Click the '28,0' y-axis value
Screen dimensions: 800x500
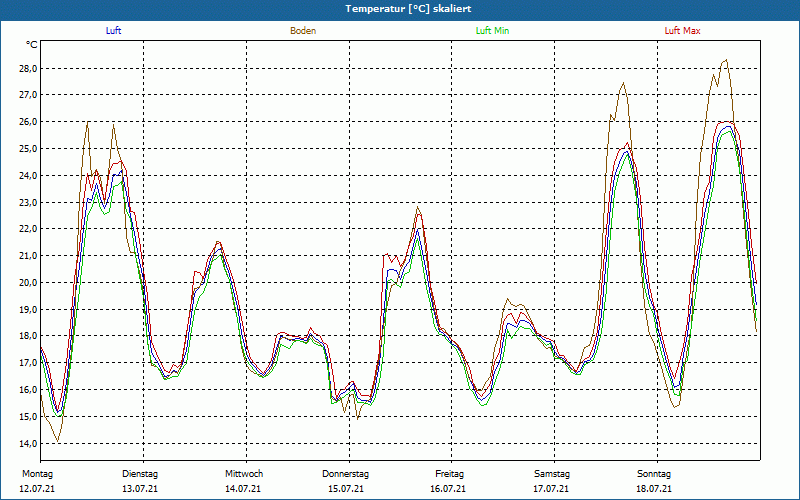[28, 68]
